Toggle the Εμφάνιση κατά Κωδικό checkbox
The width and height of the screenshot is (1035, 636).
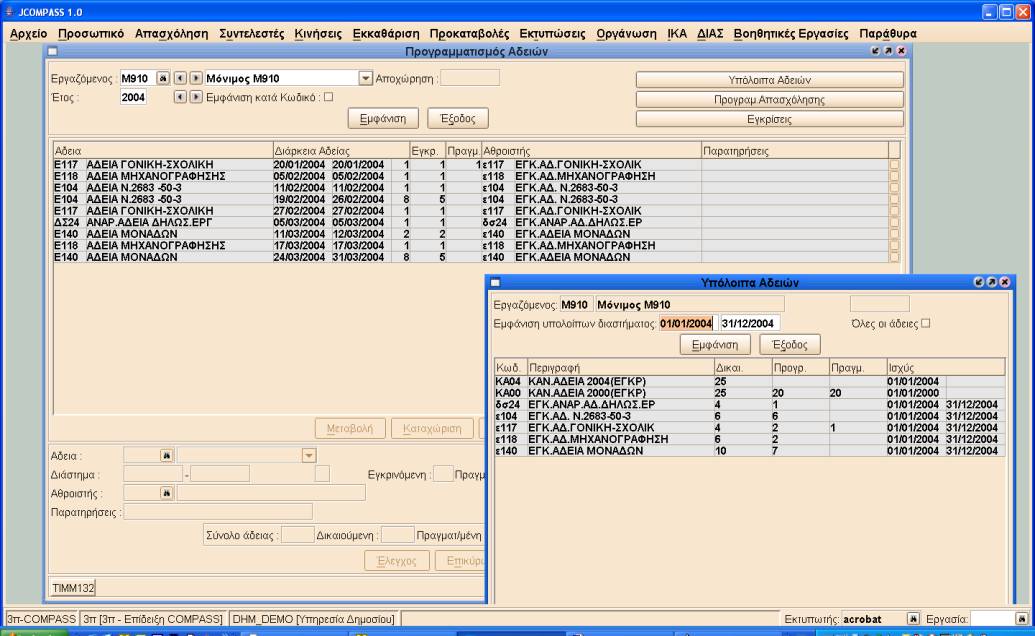click(329, 97)
